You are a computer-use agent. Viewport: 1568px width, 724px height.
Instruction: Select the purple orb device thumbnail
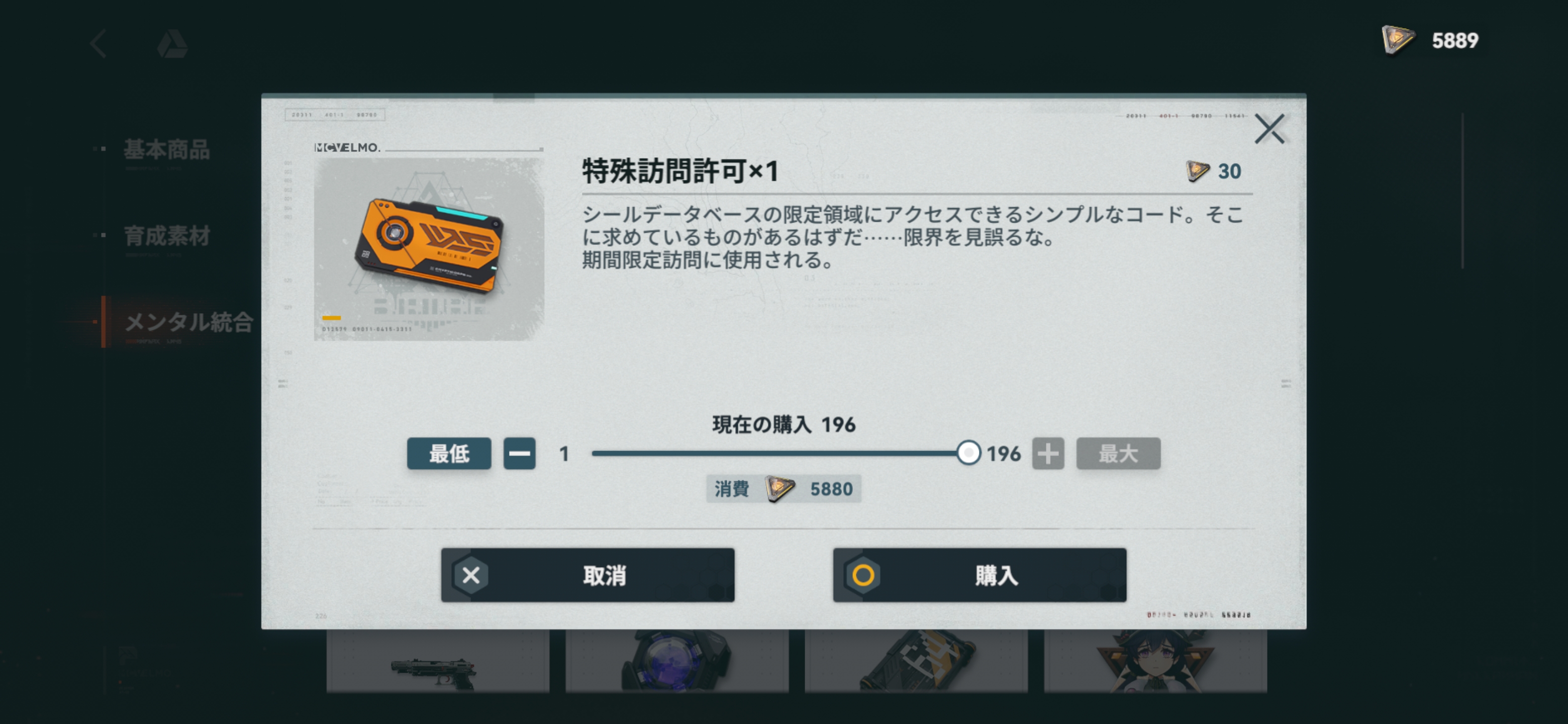[677, 661]
